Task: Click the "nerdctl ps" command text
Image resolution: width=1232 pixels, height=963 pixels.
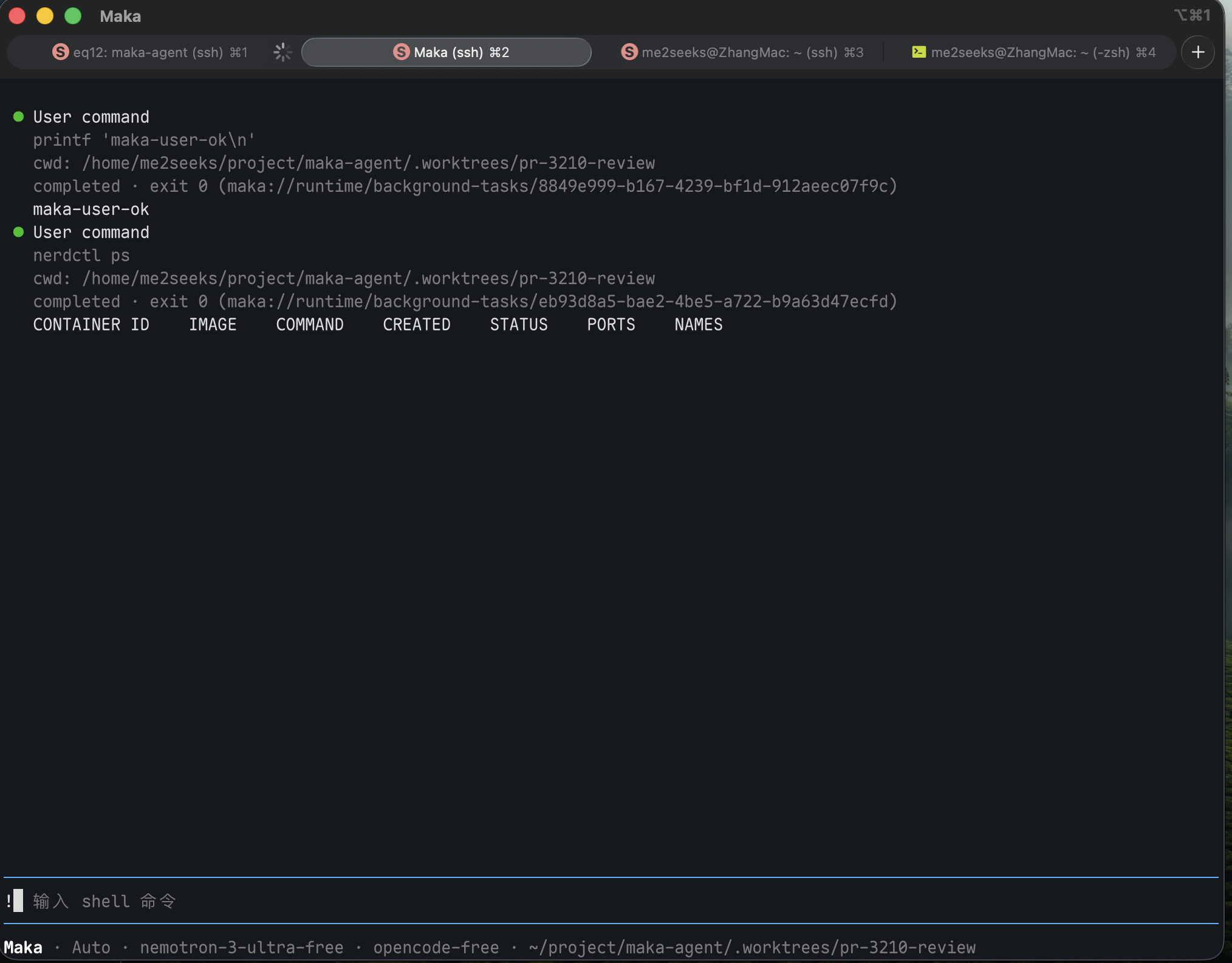Action: coord(81,256)
